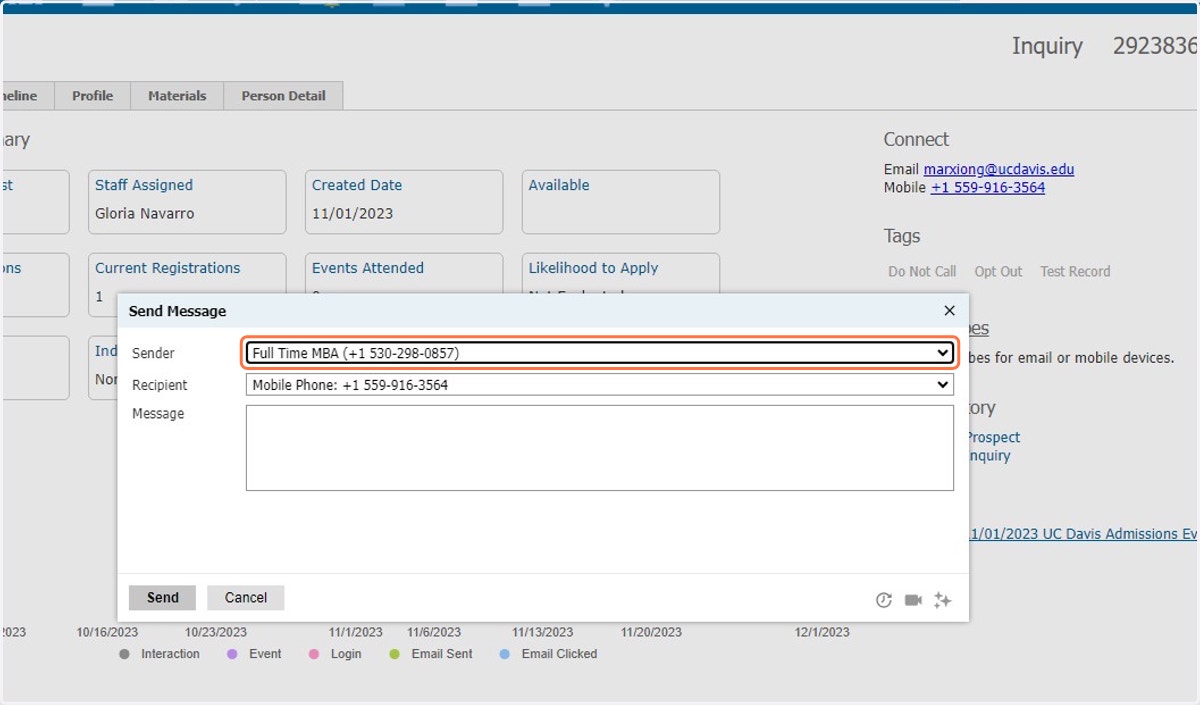Toggle the Opt Out tag

click(x=998, y=271)
